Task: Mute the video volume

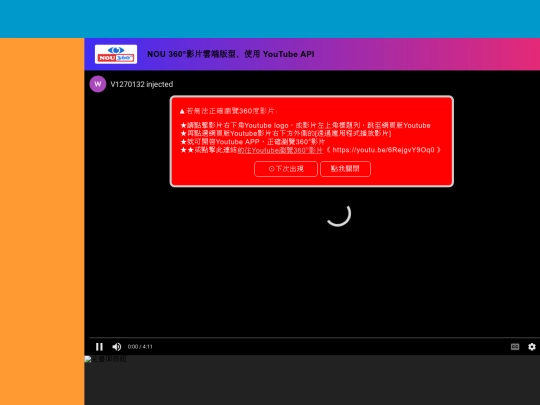Action: [116, 346]
